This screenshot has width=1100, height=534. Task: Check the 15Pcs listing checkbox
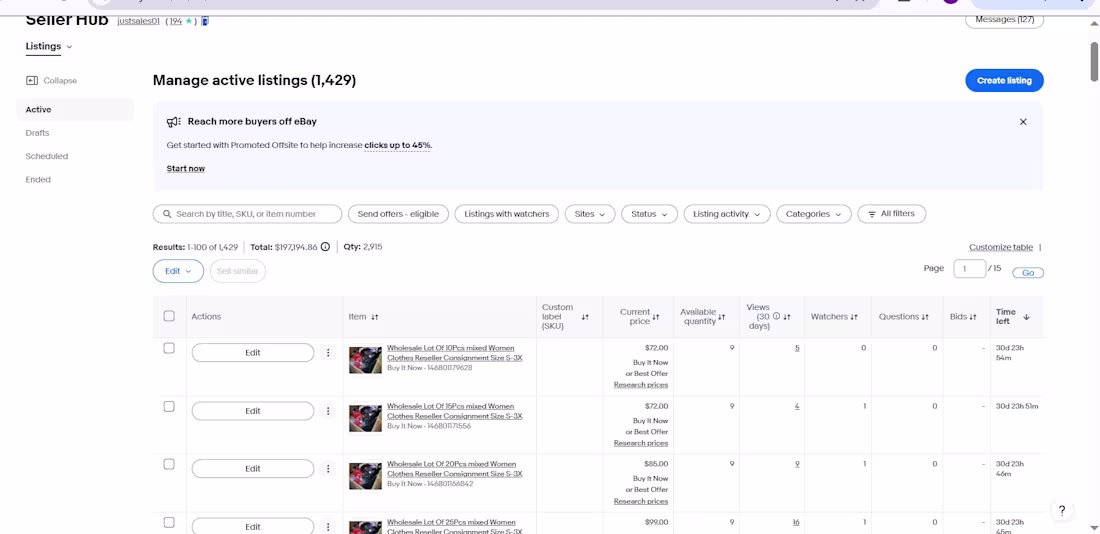[169, 406]
